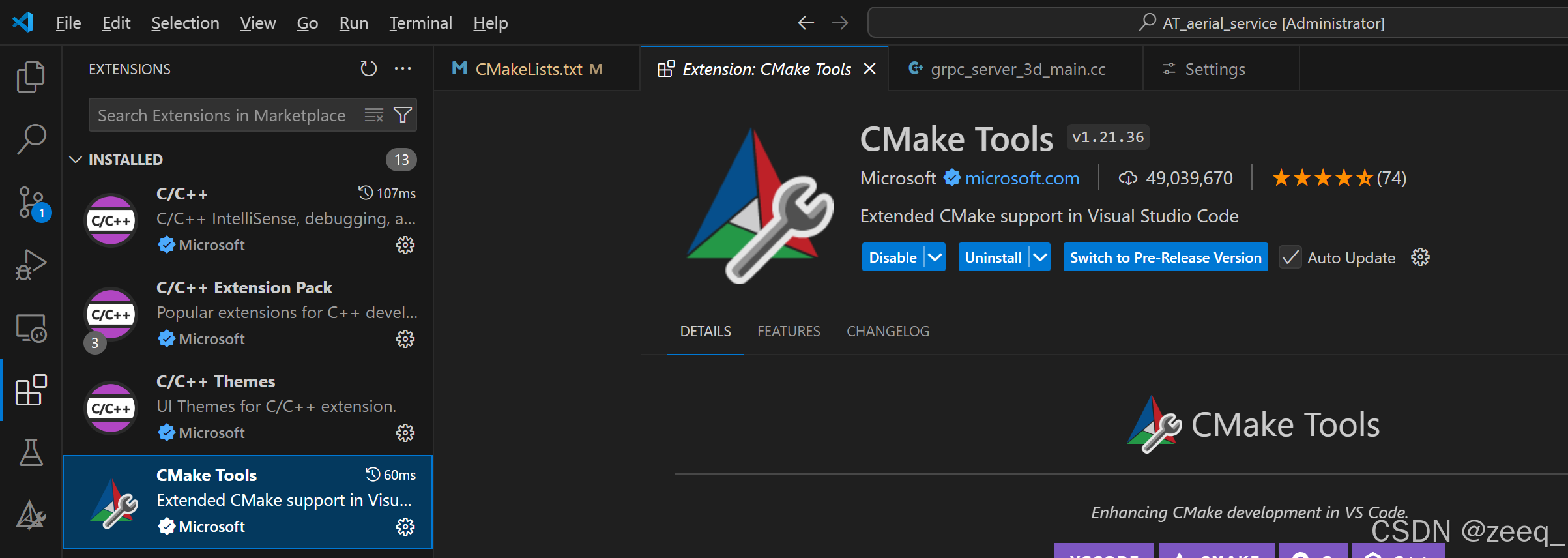Switch to the CMakeLists.txt editor tab
This screenshot has width=1568, height=558.
[x=537, y=68]
